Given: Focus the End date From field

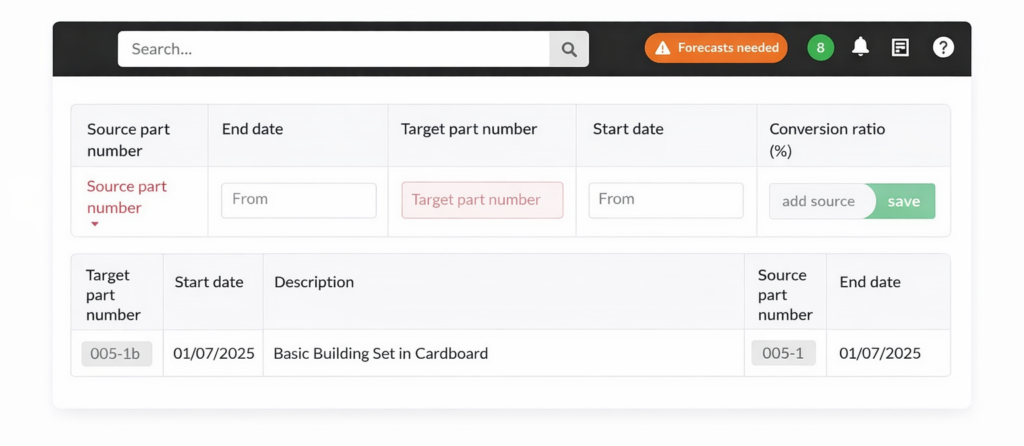Looking at the screenshot, I should [298, 200].
